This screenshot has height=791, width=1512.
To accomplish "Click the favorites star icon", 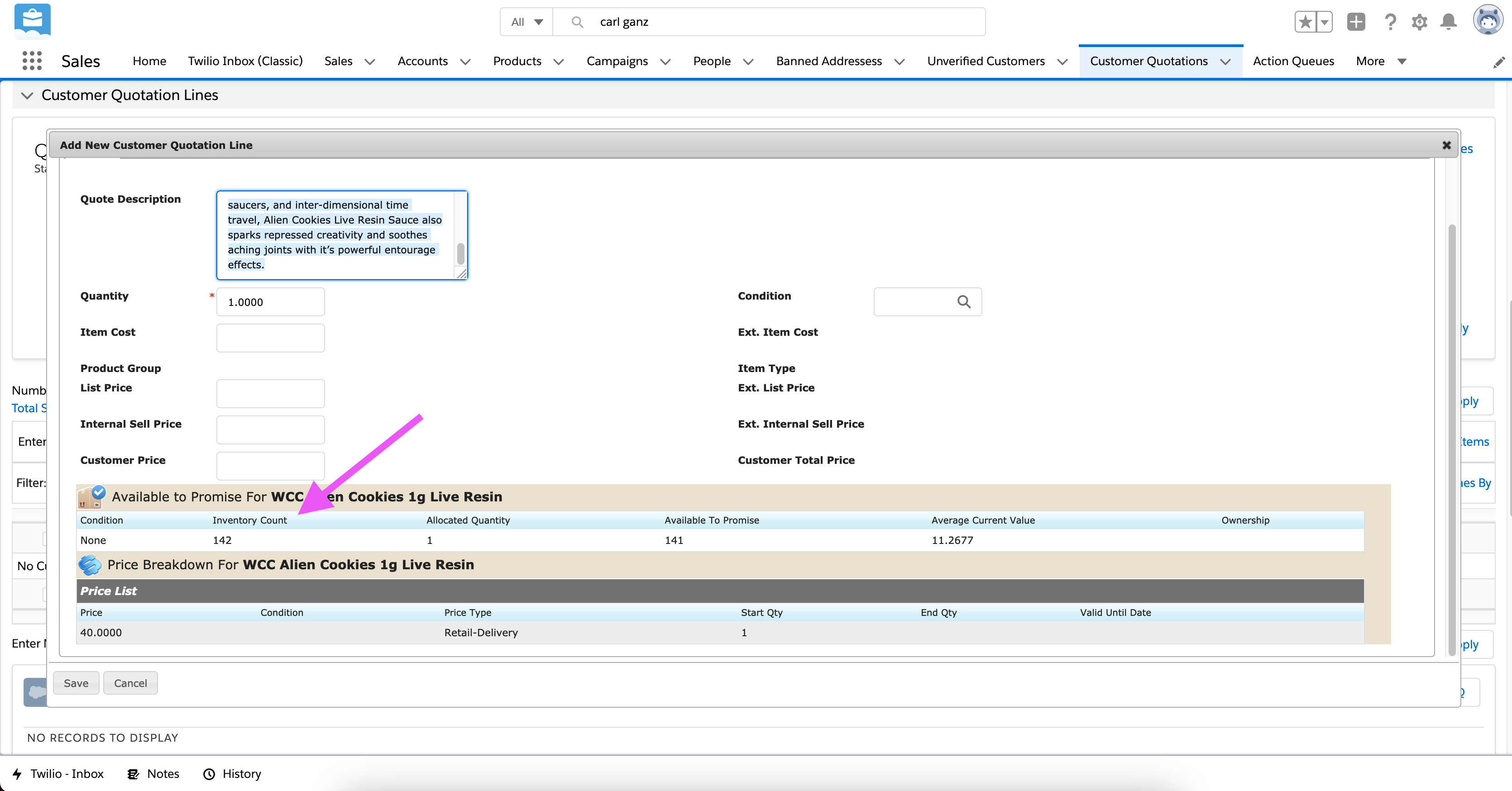I will point(1305,22).
